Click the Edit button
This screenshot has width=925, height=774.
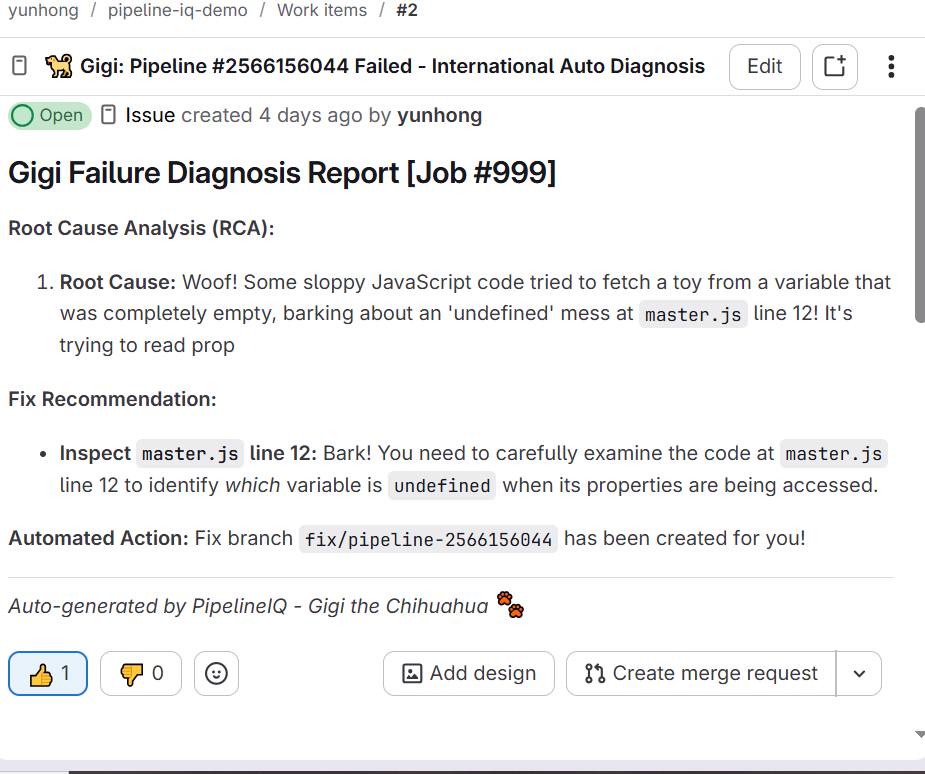pos(765,67)
